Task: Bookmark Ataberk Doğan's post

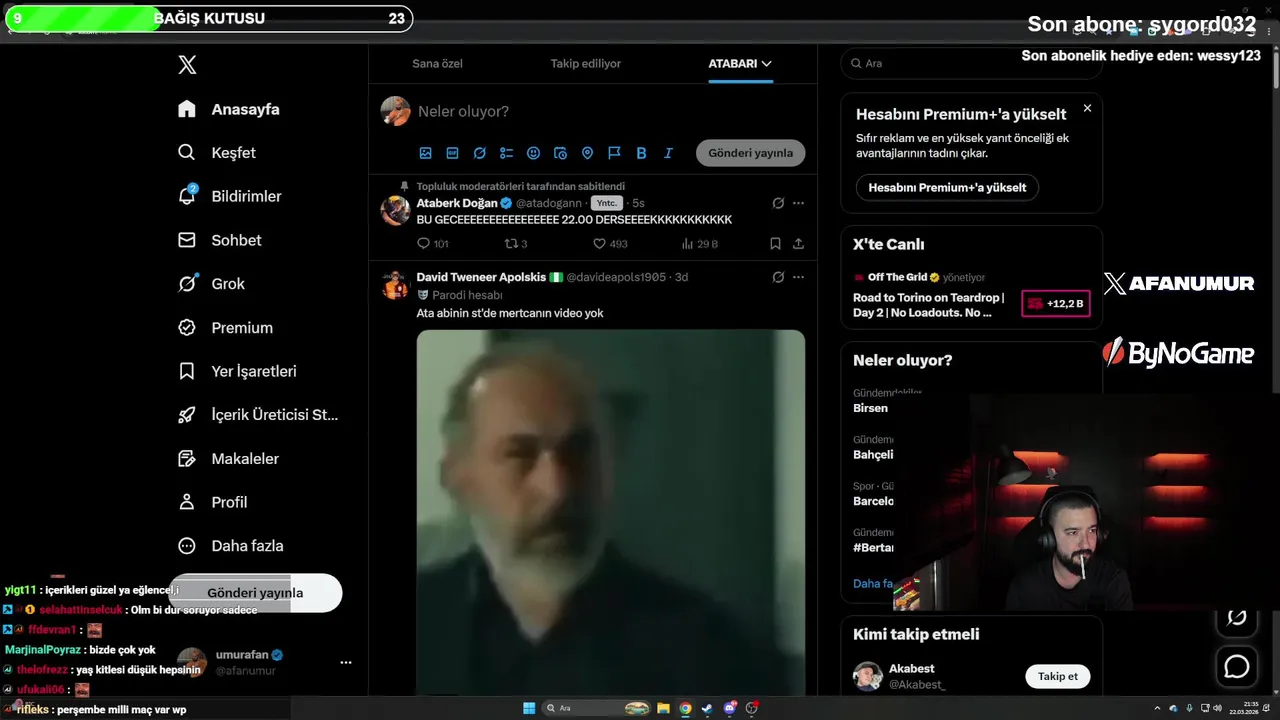Action: [775, 243]
